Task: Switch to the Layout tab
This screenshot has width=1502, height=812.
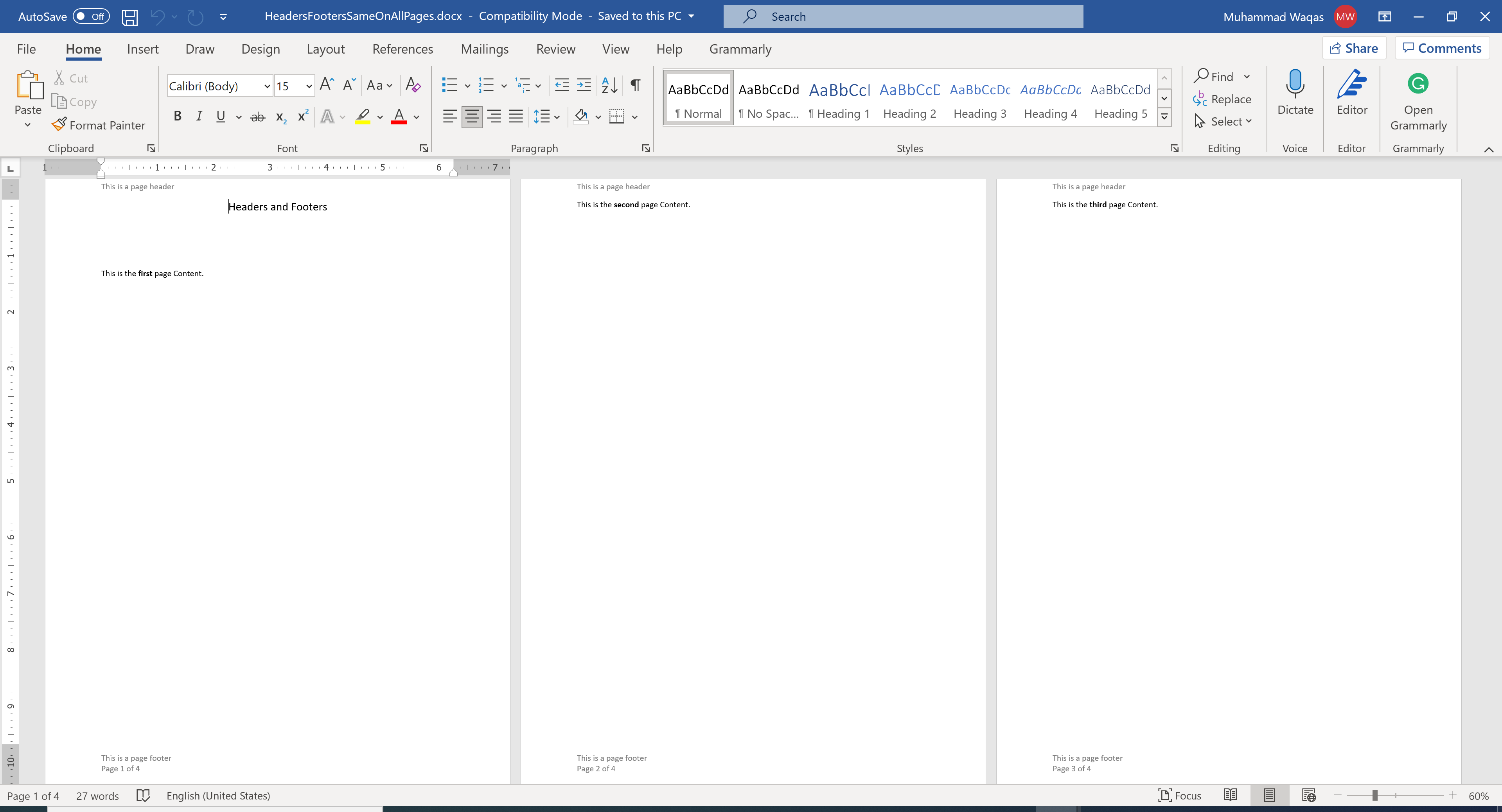Action: click(x=325, y=49)
